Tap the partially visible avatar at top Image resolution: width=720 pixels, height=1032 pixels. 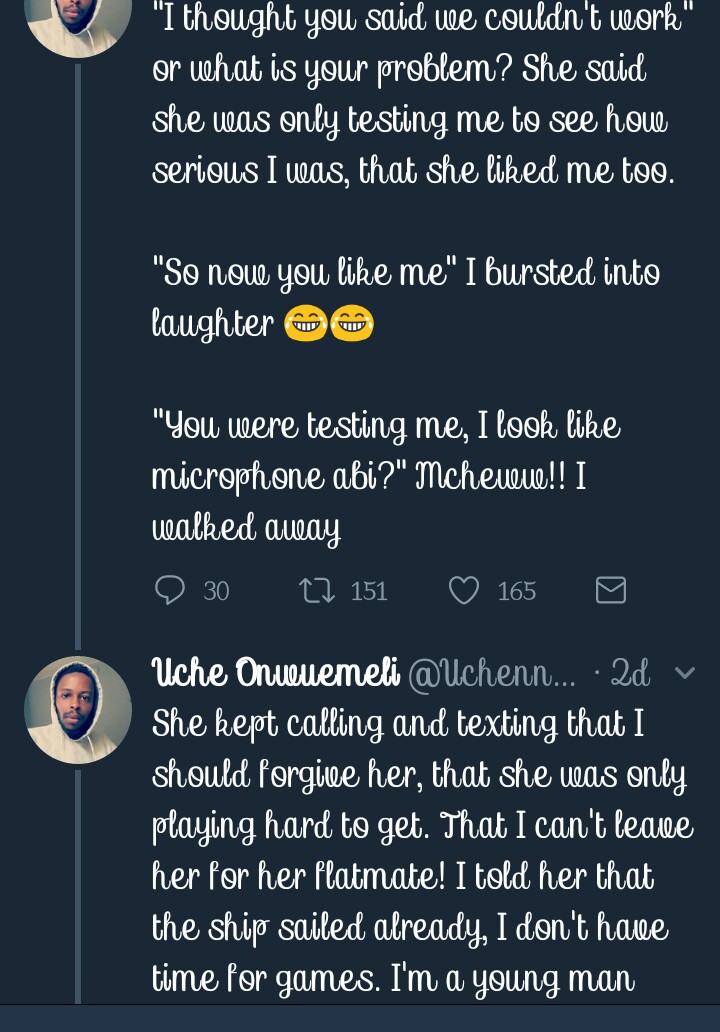pyautogui.click(x=78, y=22)
